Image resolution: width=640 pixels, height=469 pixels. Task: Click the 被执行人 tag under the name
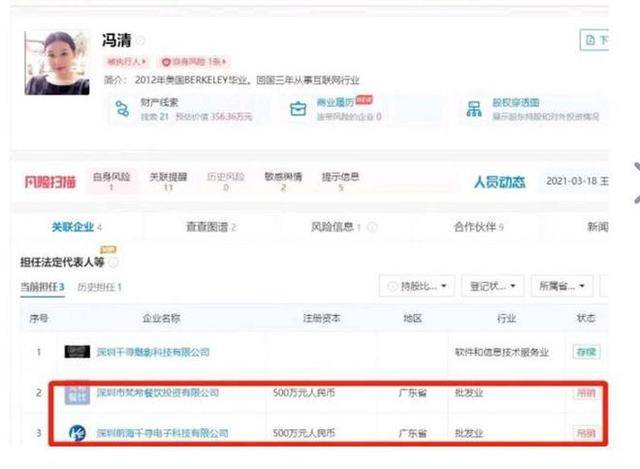coord(126,62)
